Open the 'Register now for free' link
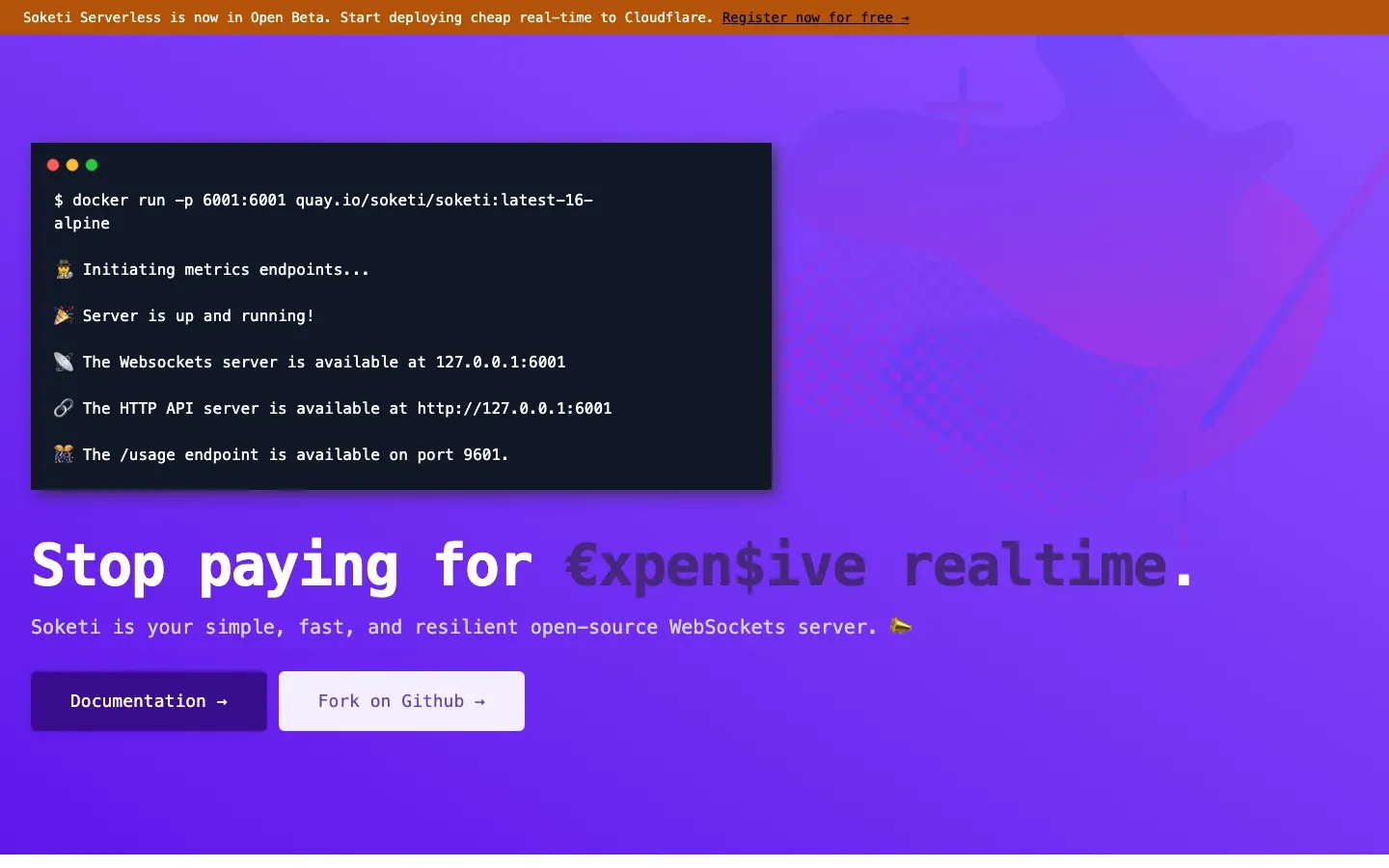 pyautogui.click(x=815, y=17)
